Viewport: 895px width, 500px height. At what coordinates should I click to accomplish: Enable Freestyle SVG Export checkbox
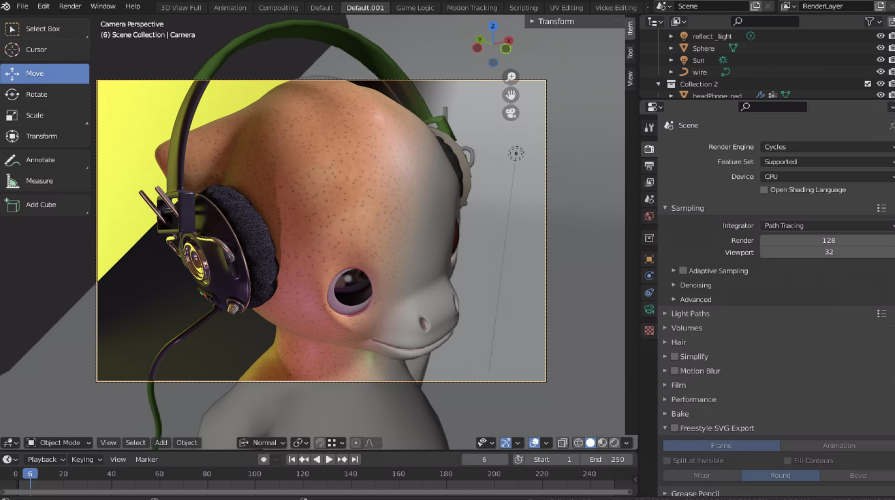[x=674, y=428]
